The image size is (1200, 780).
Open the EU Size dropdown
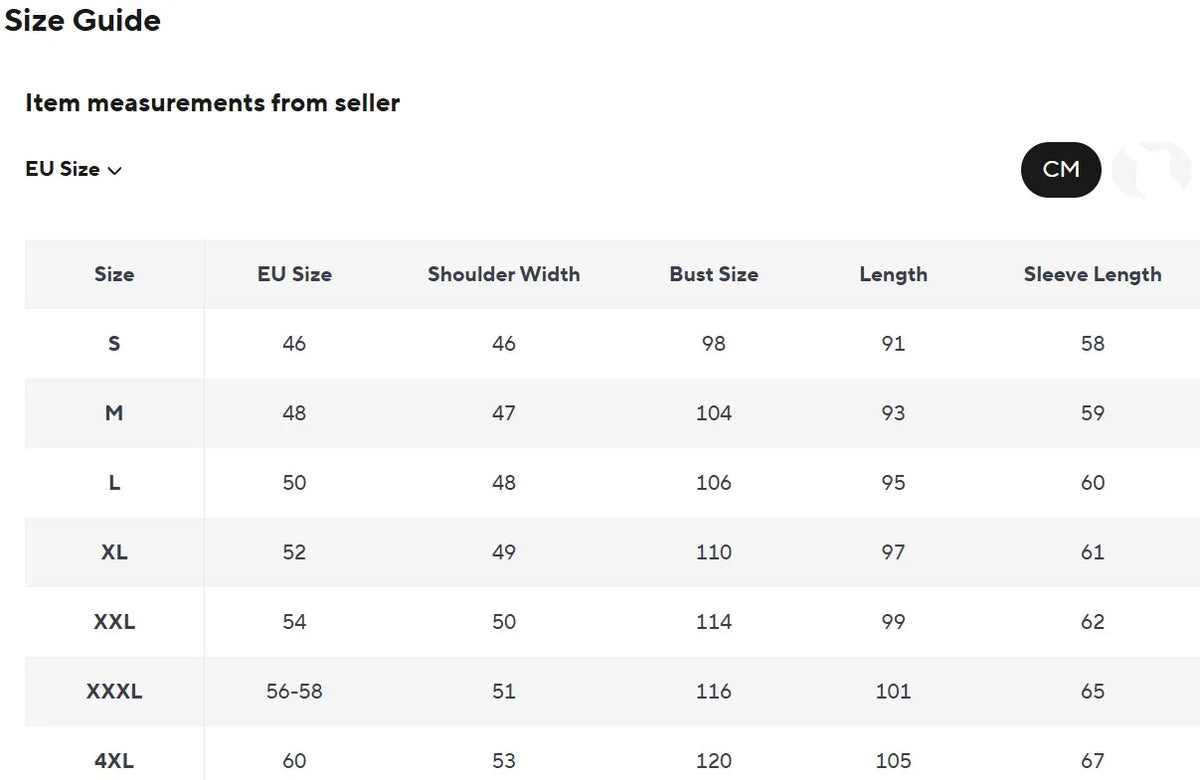(x=73, y=169)
